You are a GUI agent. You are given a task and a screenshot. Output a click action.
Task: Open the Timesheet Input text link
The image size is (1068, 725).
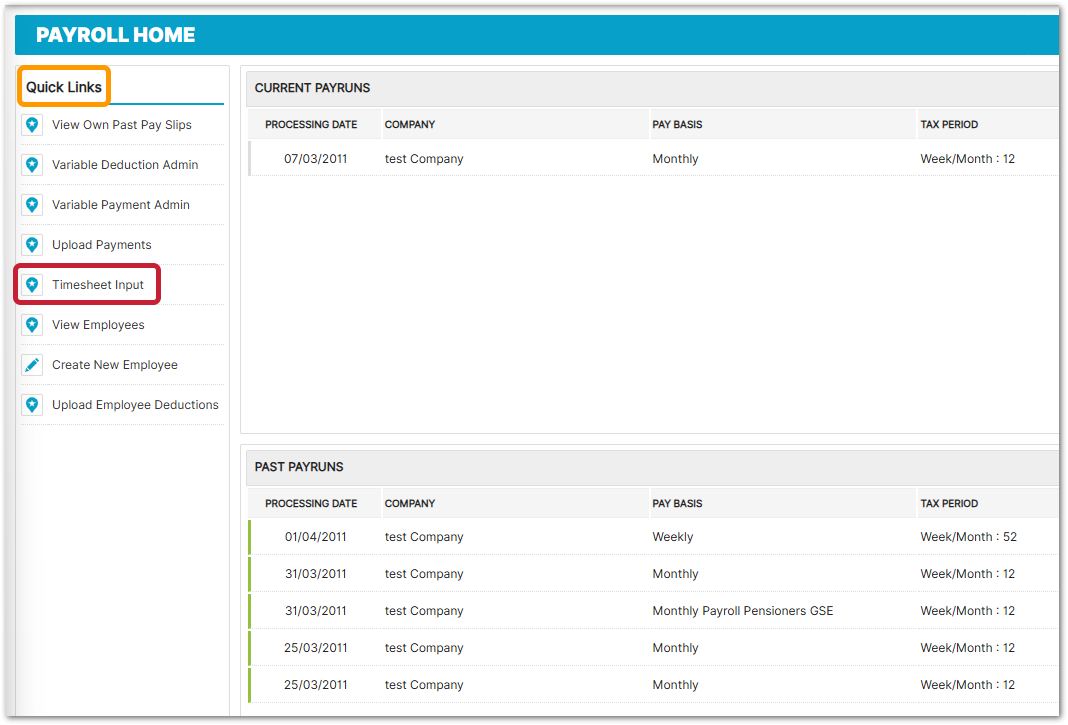98,285
